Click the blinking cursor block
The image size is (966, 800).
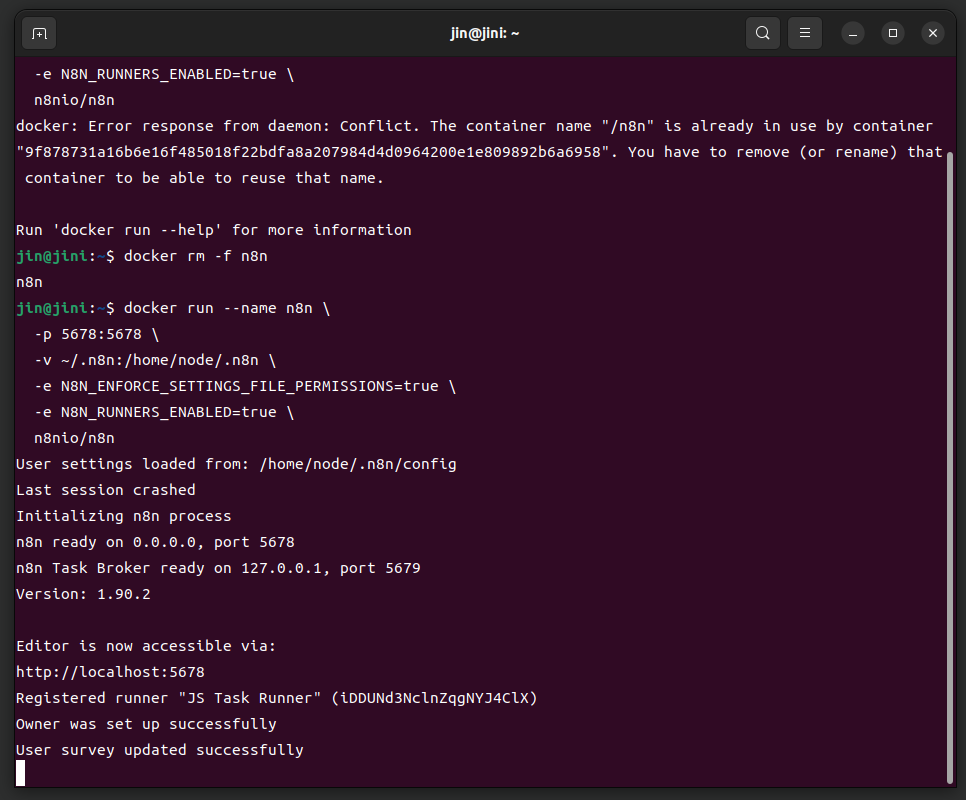[20, 773]
